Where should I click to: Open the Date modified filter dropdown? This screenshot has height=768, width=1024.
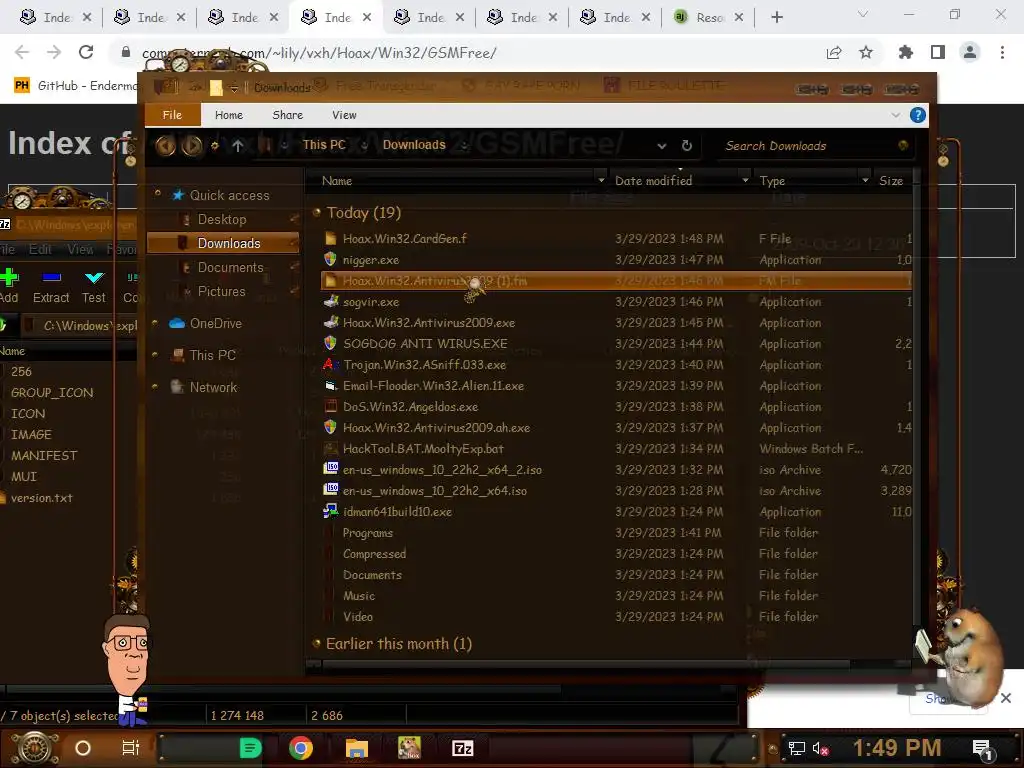point(745,180)
